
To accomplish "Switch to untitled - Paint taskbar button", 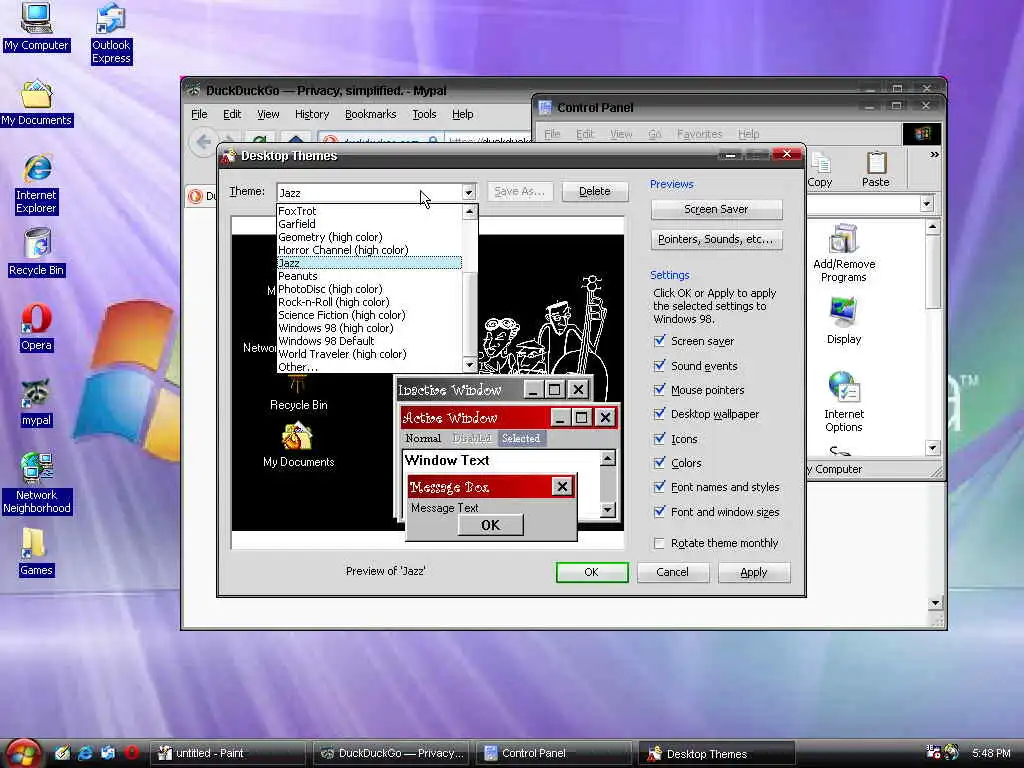I will click(229, 754).
